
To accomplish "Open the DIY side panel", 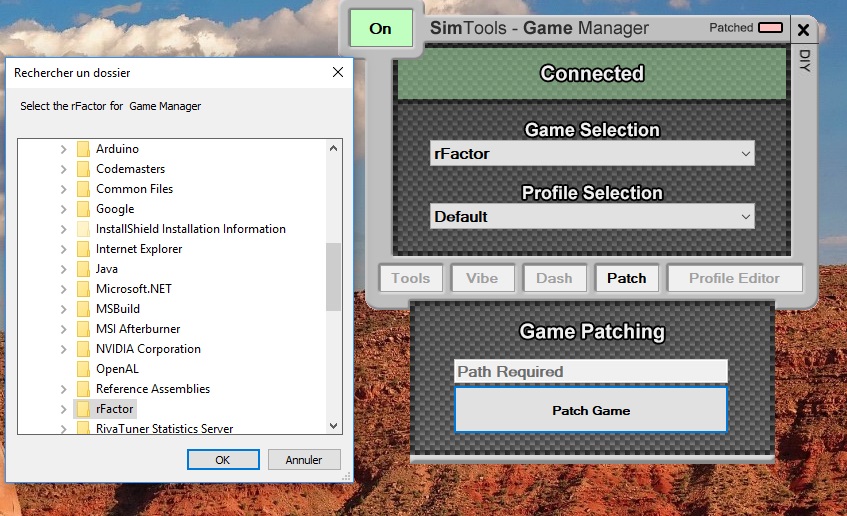I will tap(805, 61).
